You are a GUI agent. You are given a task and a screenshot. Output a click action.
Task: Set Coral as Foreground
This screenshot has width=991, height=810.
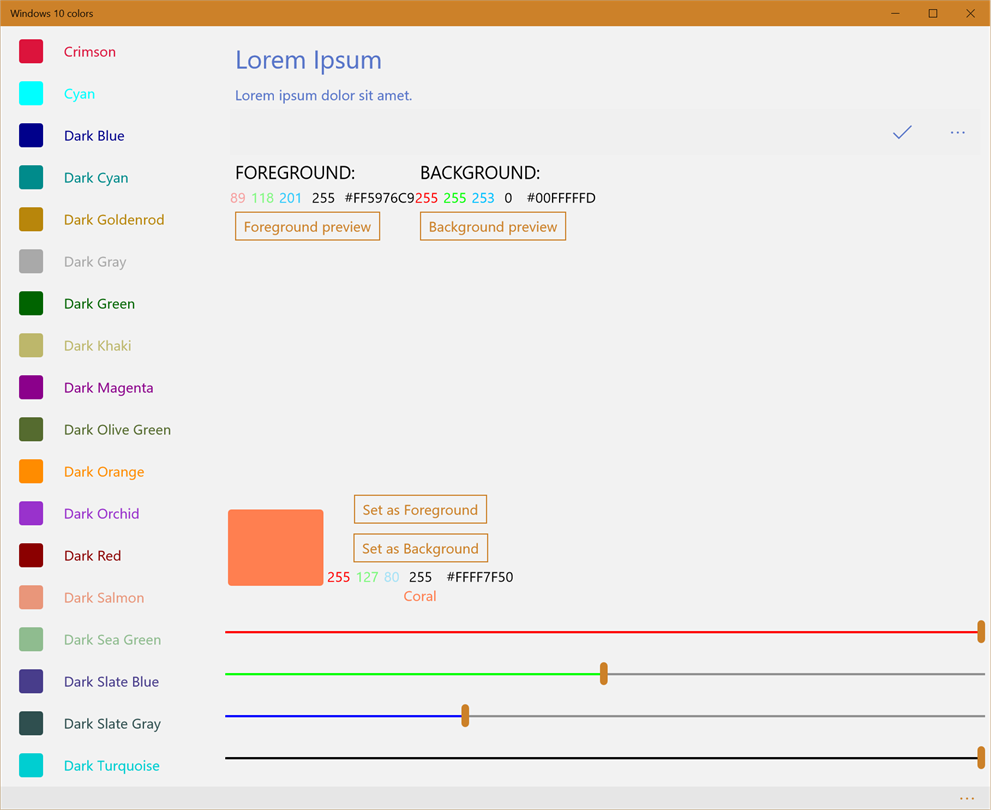coord(420,509)
